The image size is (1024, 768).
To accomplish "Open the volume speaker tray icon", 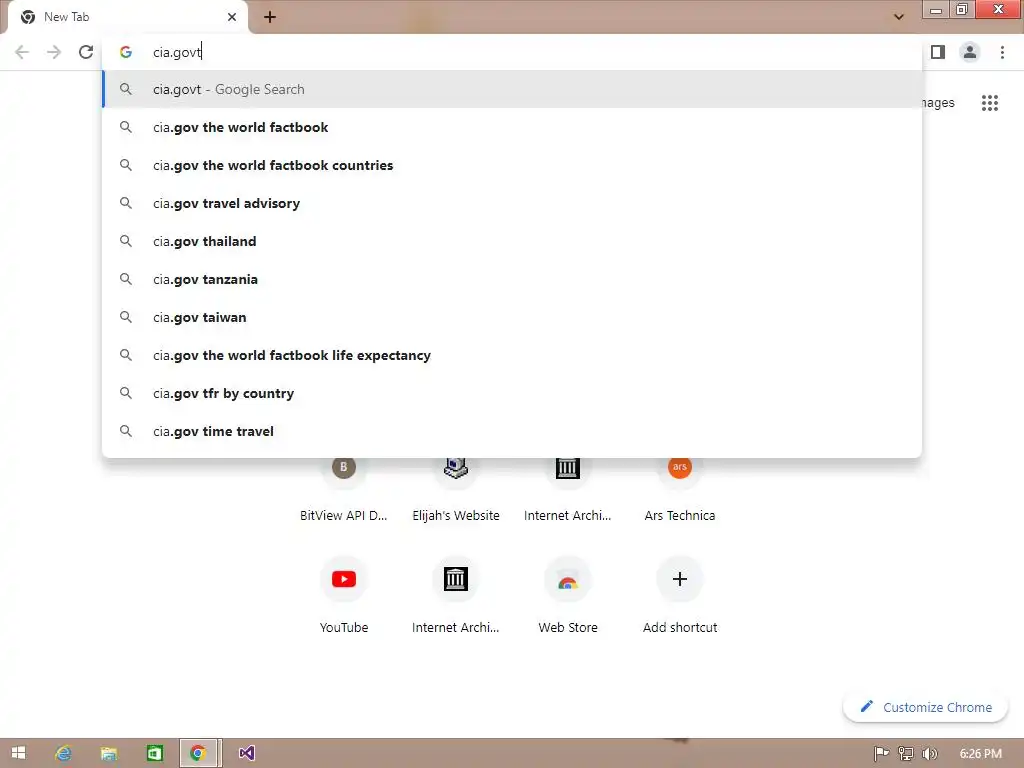I will [x=929, y=754].
